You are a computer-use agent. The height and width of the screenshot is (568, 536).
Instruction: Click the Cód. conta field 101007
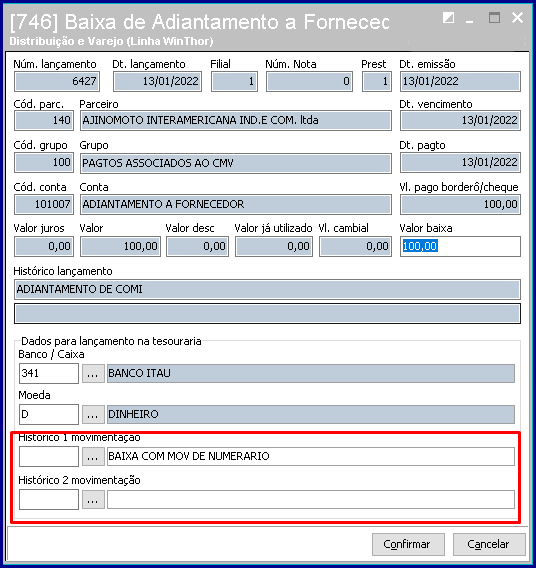44,204
